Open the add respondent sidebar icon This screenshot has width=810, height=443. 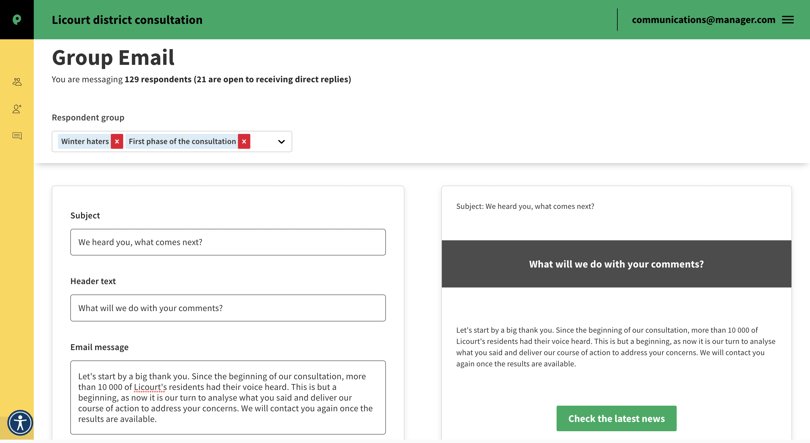coord(17,109)
